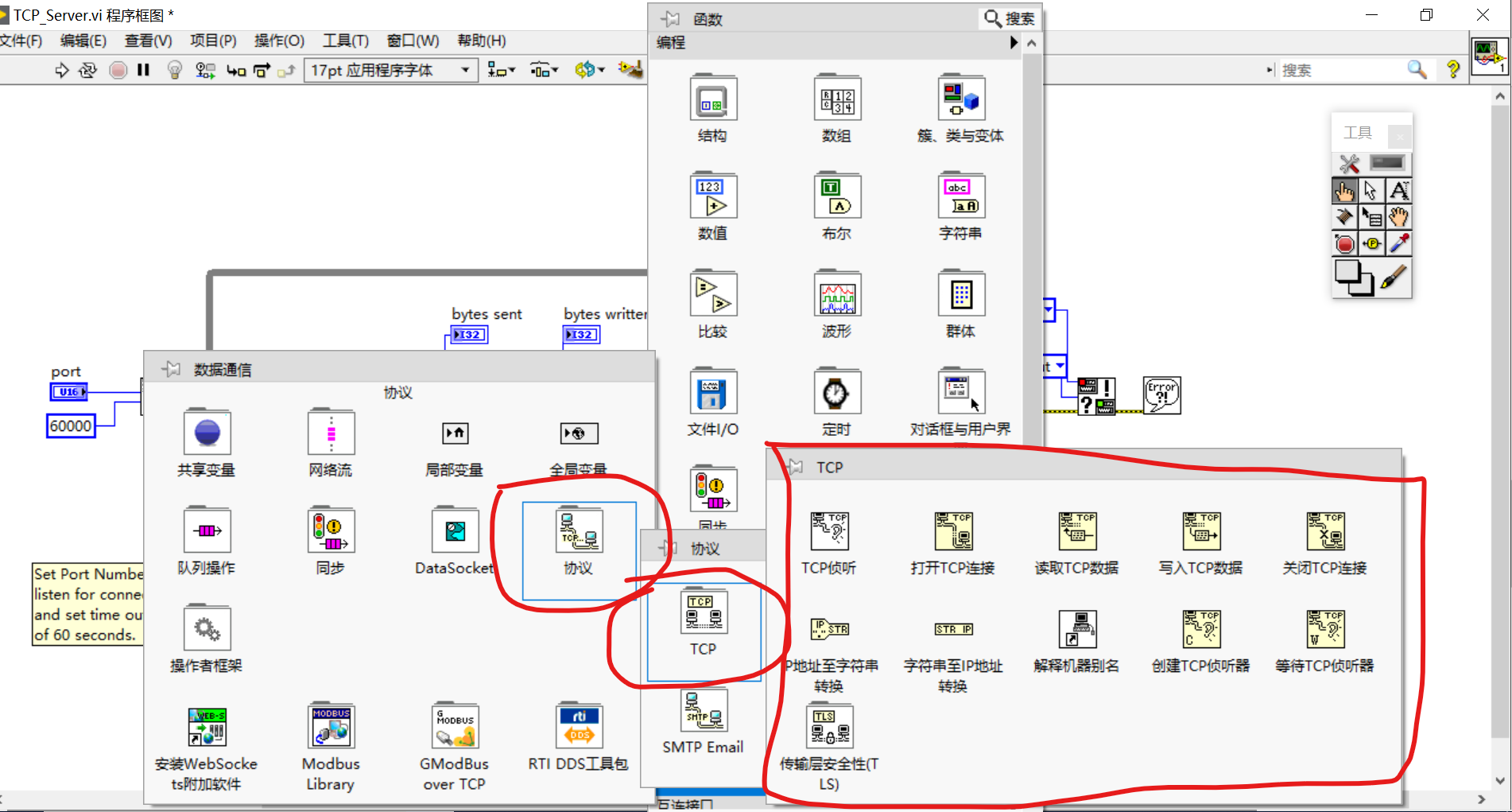Toggle pin on 函数 palette

pyautogui.click(x=670, y=18)
